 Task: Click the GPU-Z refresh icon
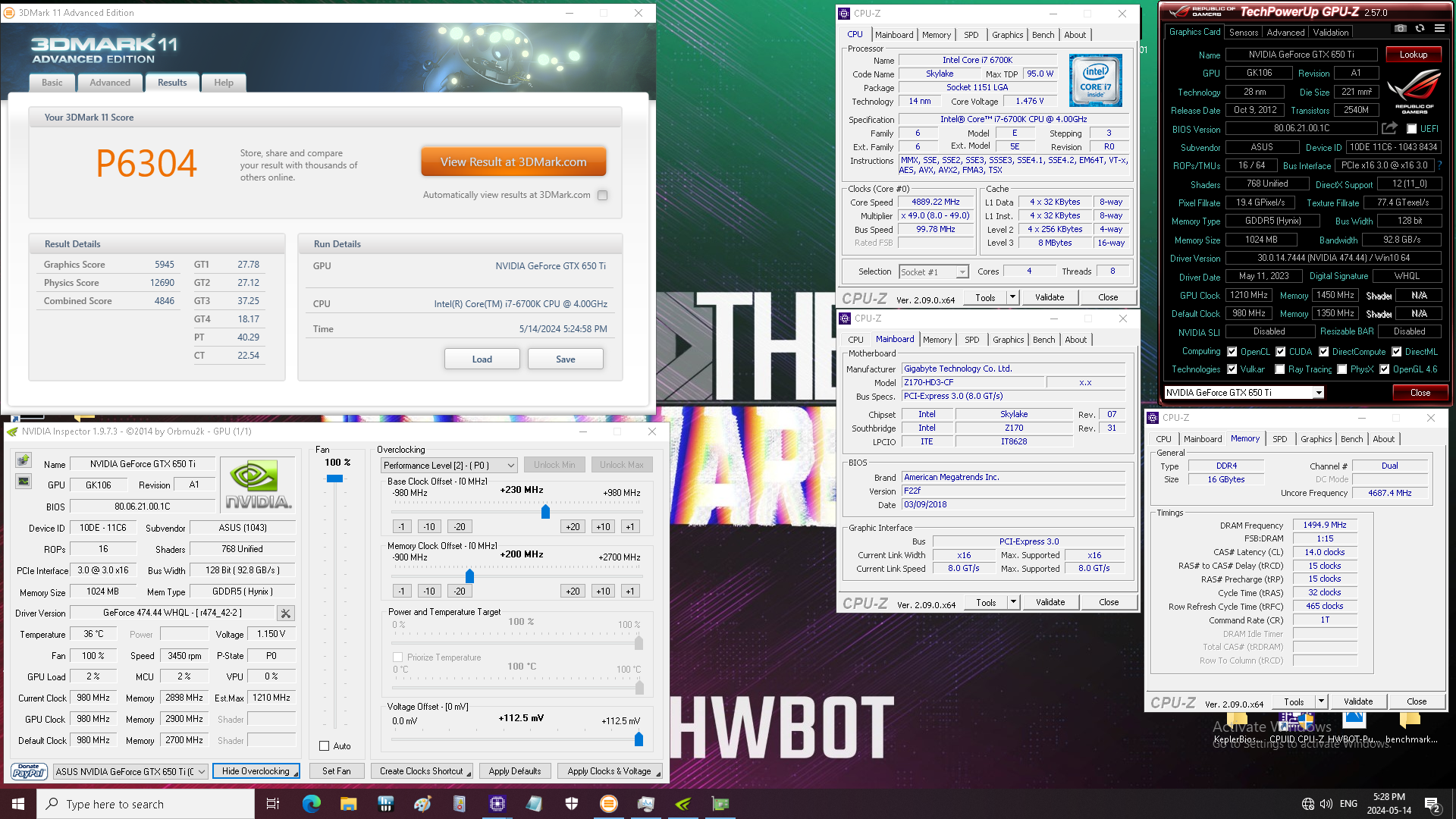click(x=1420, y=29)
